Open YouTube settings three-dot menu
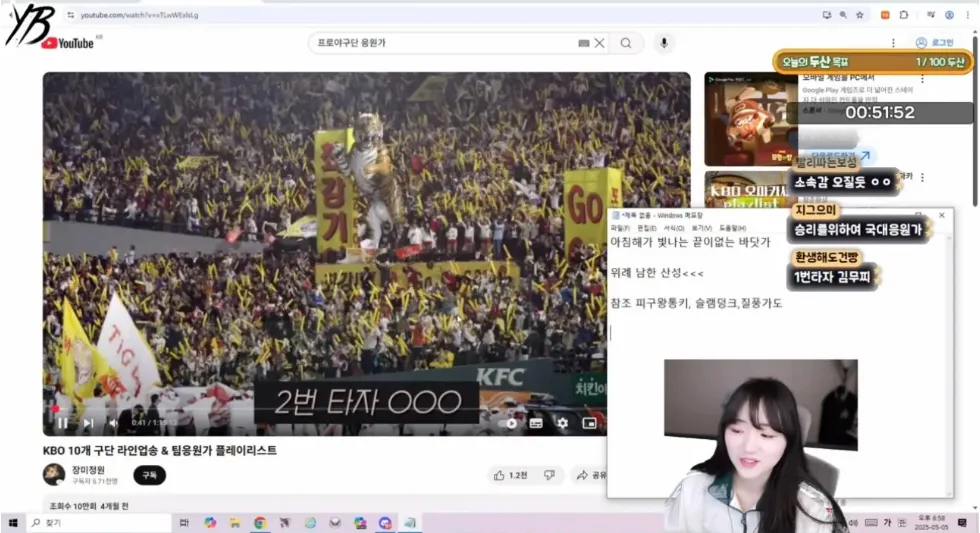 (x=893, y=42)
